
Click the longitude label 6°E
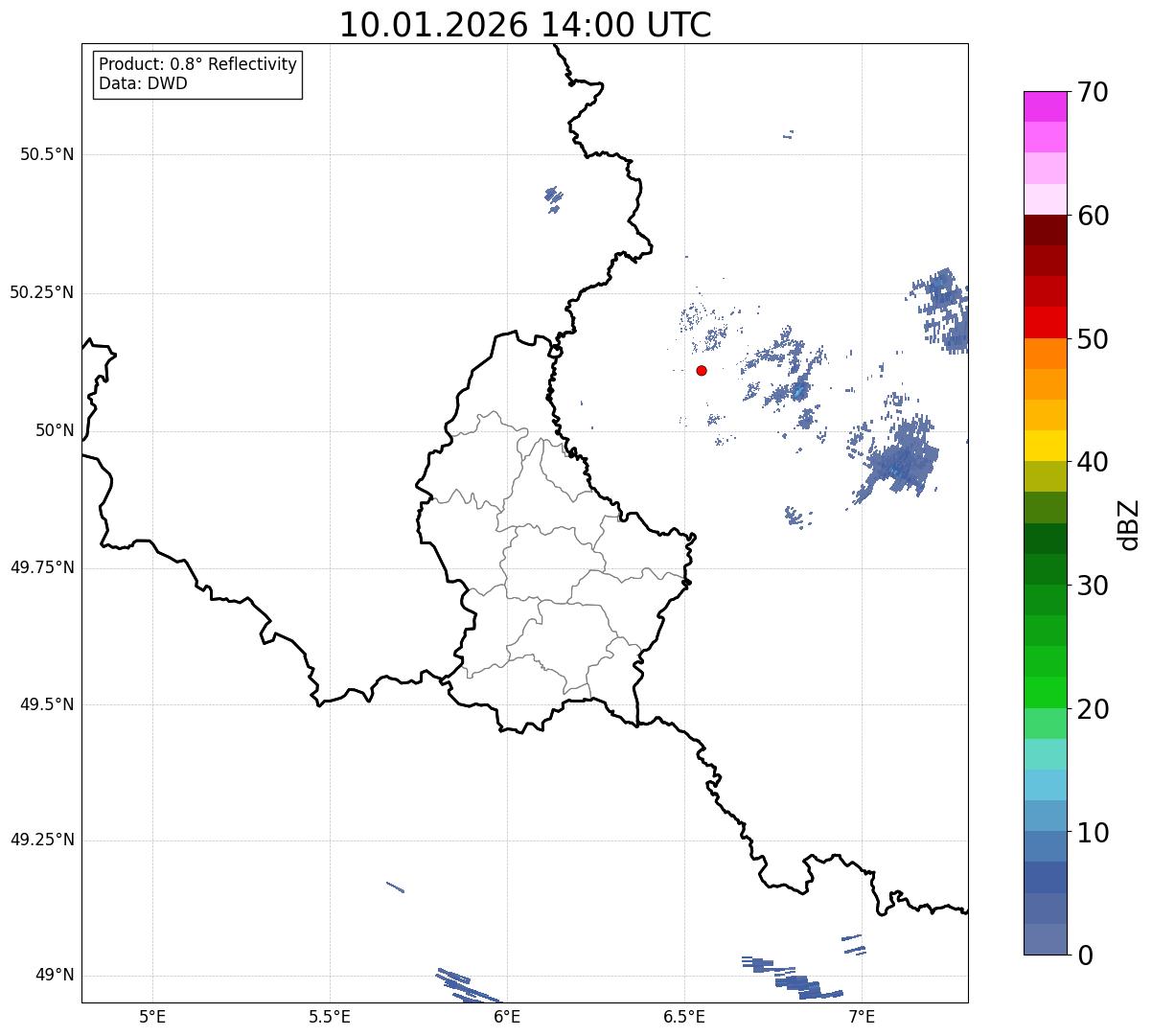(507, 1017)
